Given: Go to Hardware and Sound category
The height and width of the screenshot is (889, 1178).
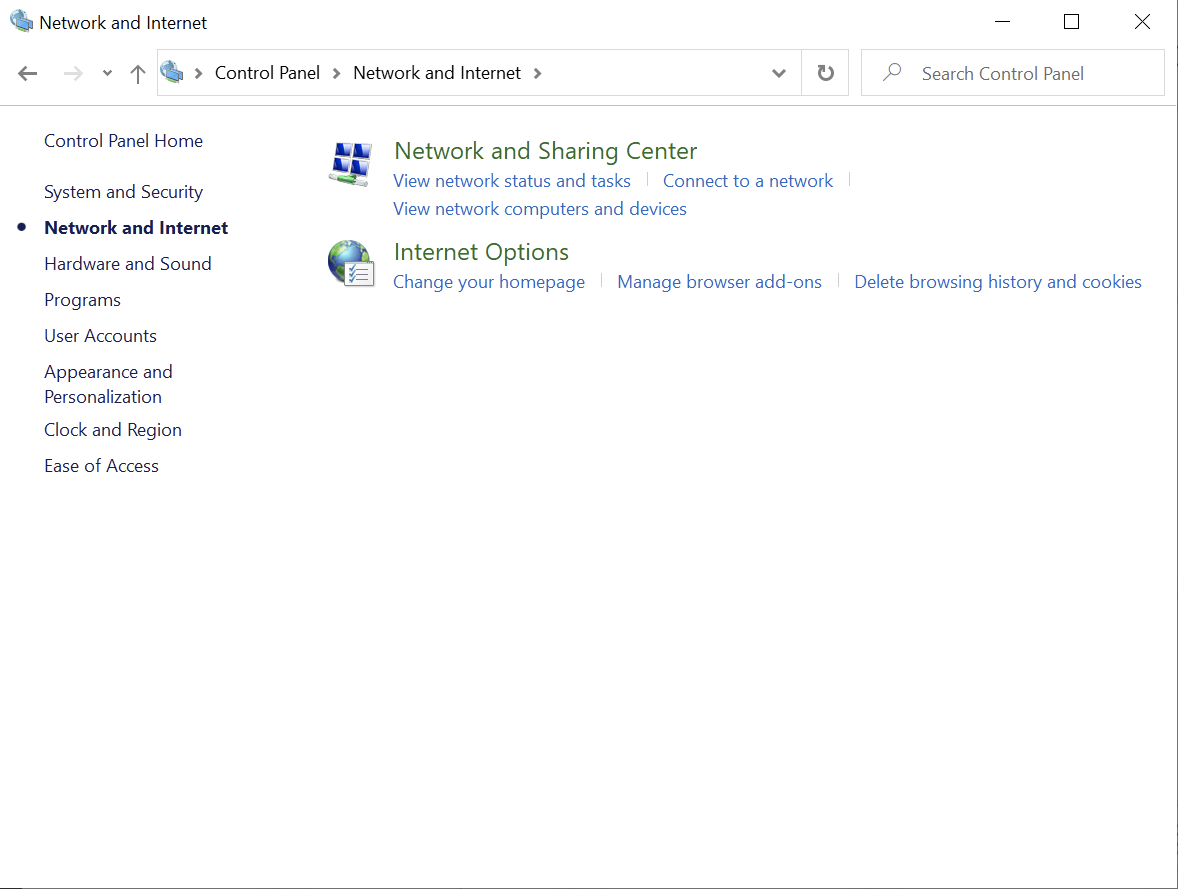Looking at the screenshot, I should point(128,264).
